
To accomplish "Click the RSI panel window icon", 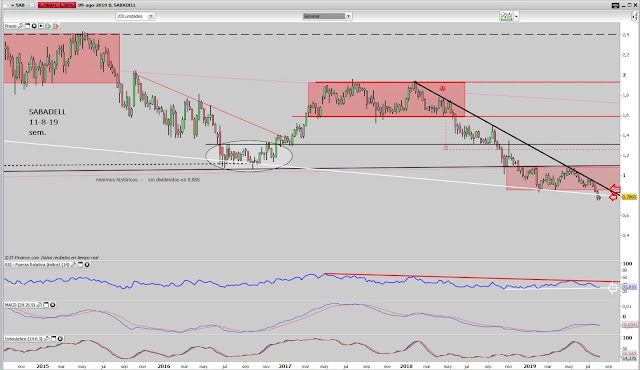I will coord(80,265).
